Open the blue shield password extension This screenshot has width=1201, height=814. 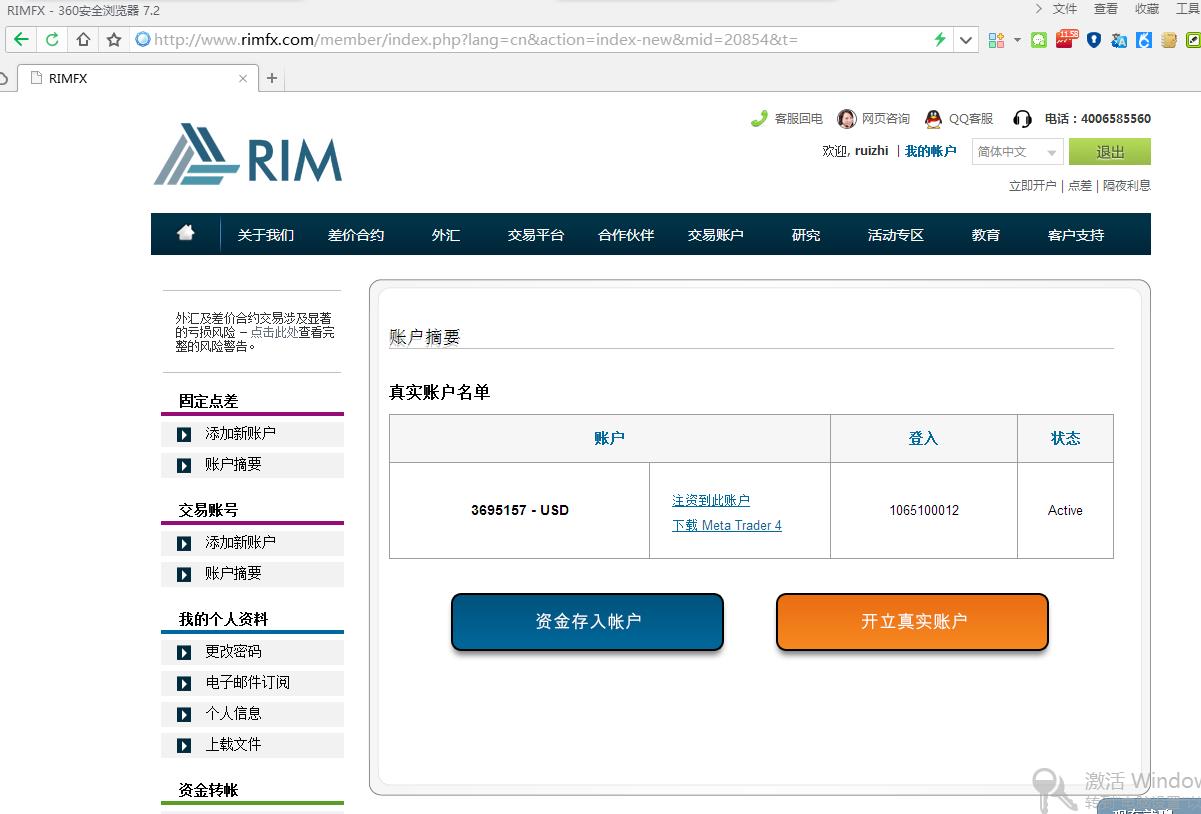[x=1094, y=40]
